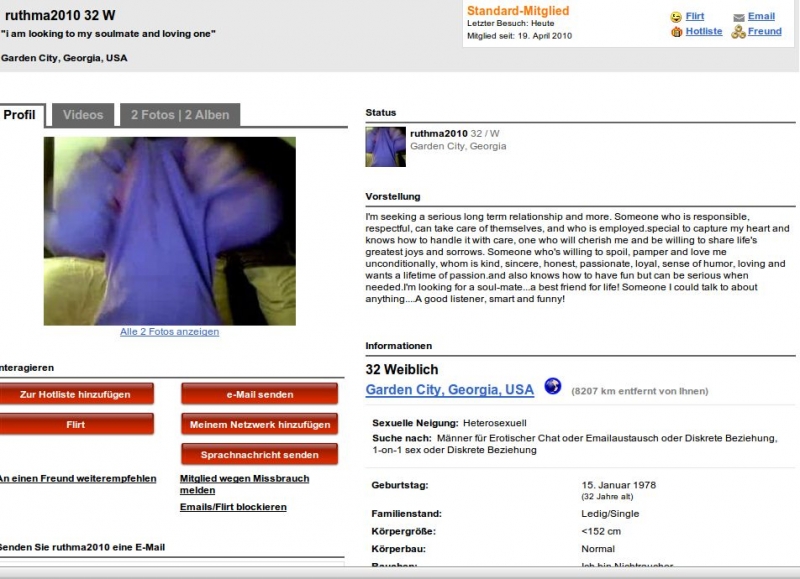Open Alle 2 Fotos anzeigen link

pyautogui.click(x=169, y=332)
